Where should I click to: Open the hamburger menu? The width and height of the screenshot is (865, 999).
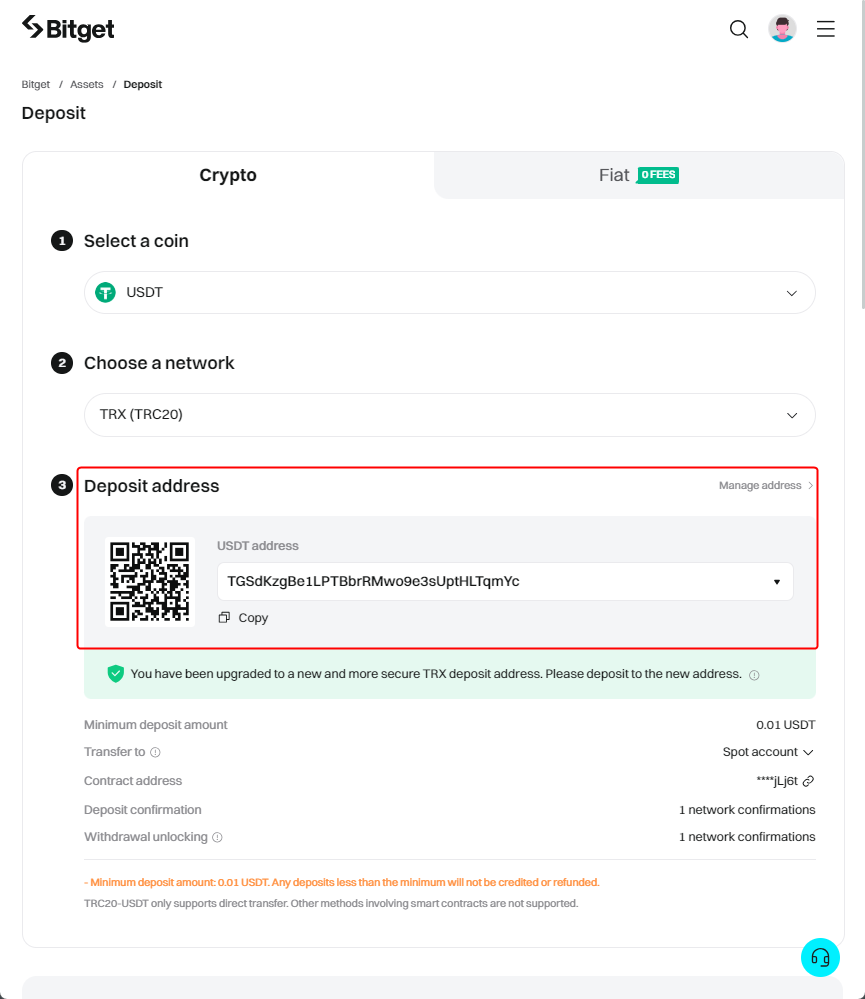[x=825, y=29]
